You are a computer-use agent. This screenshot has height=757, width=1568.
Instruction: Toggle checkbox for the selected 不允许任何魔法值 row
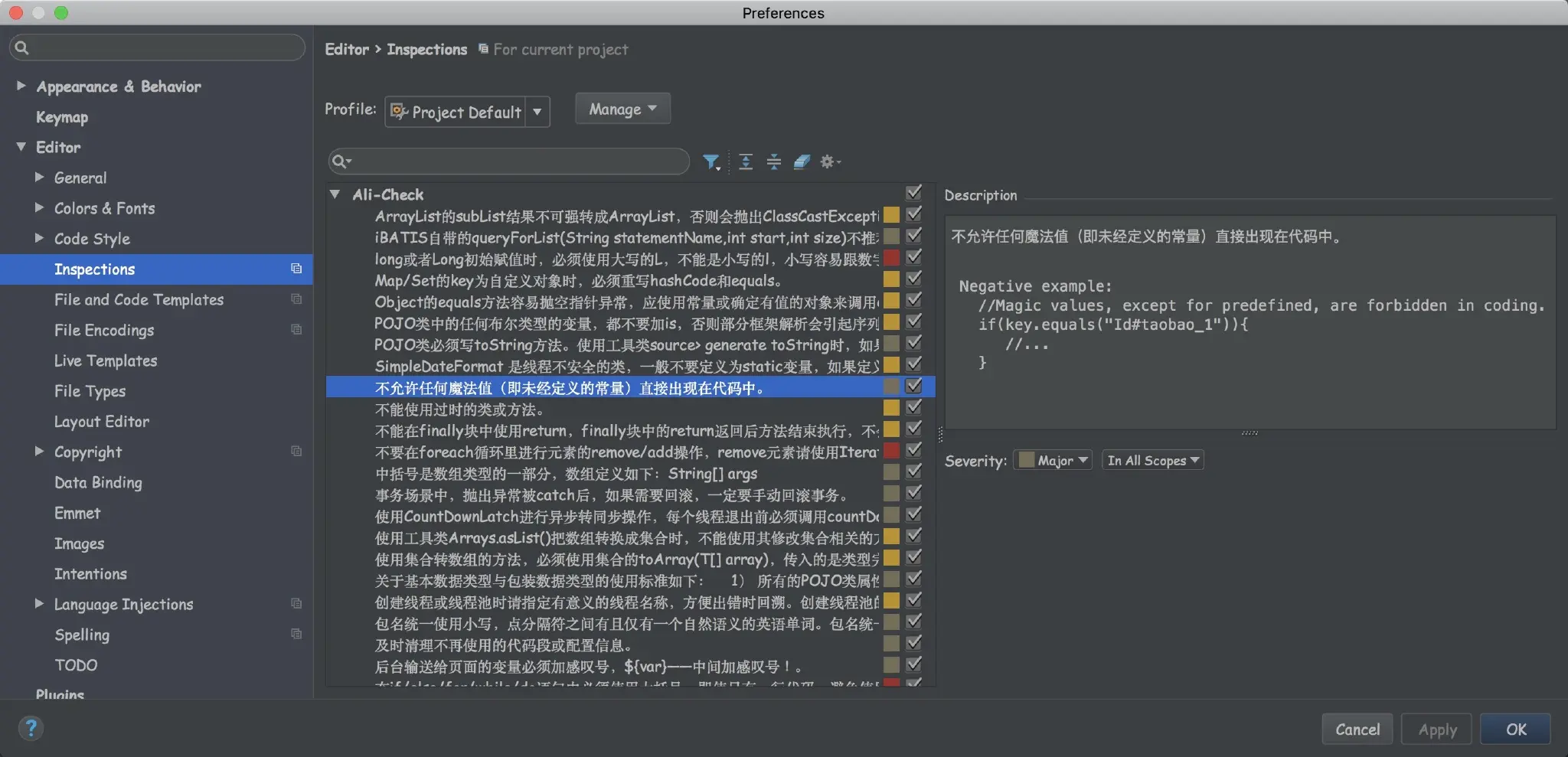tap(913, 386)
